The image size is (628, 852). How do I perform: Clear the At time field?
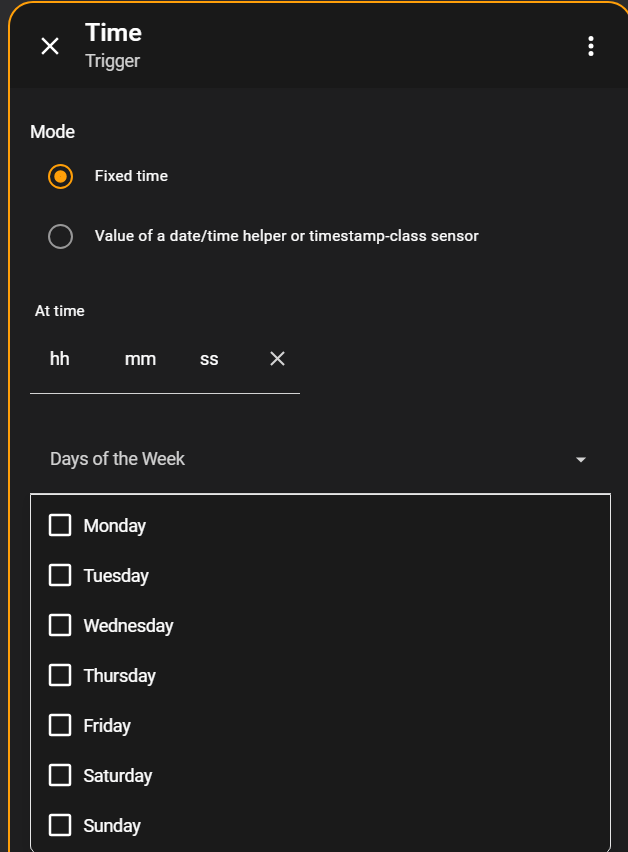click(x=278, y=359)
